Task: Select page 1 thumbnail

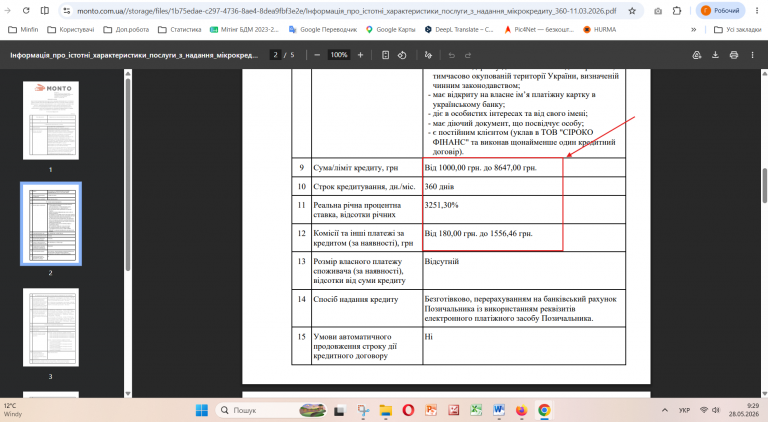Action: 50,120
